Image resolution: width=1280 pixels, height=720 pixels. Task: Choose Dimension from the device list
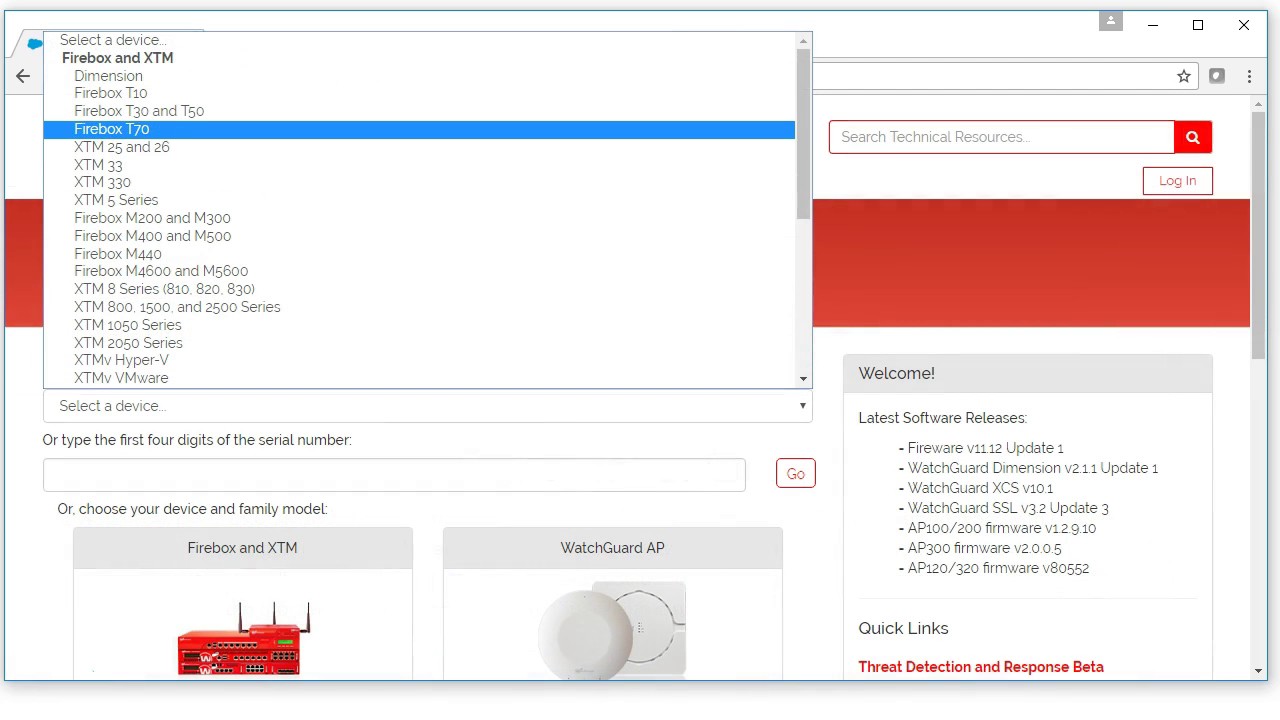[419, 76]
